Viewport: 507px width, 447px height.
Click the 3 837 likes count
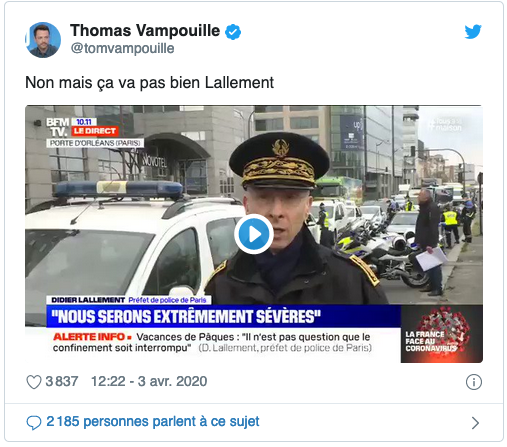62,381
